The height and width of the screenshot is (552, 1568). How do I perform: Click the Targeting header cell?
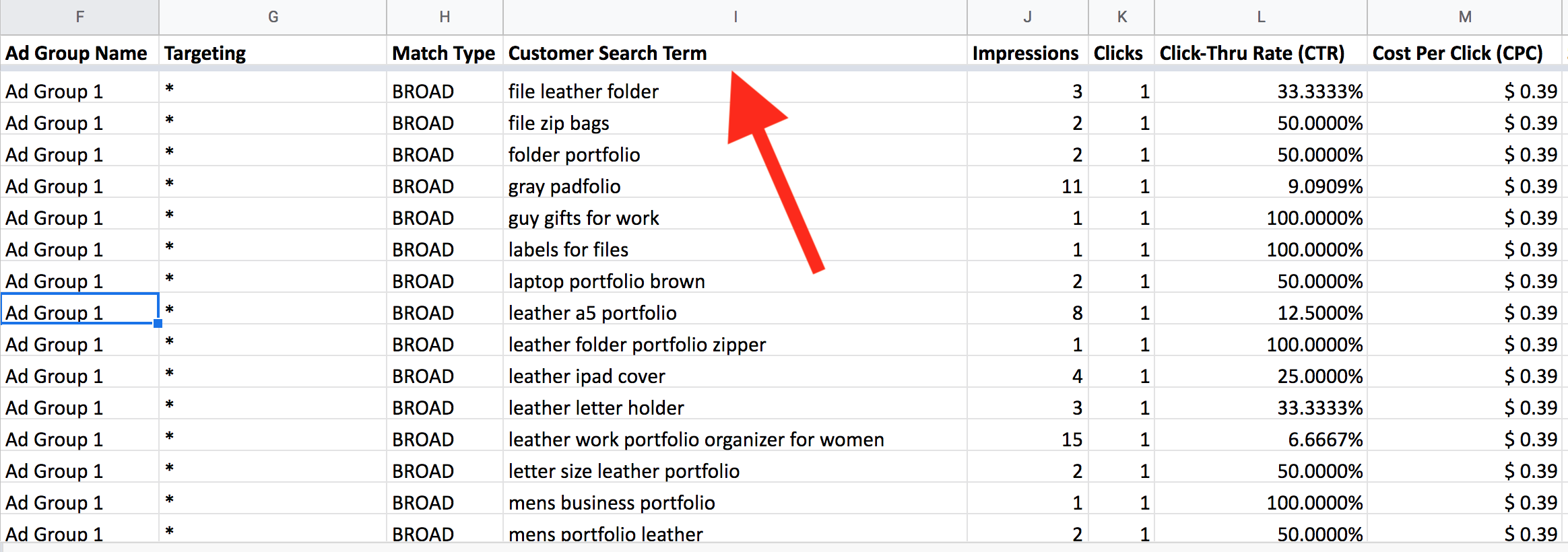tap(273, 53)
